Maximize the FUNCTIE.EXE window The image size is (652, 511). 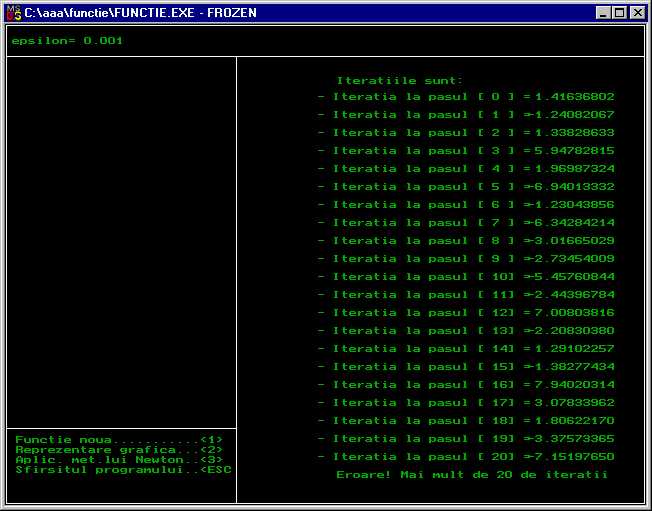click(x=620, y=13)
